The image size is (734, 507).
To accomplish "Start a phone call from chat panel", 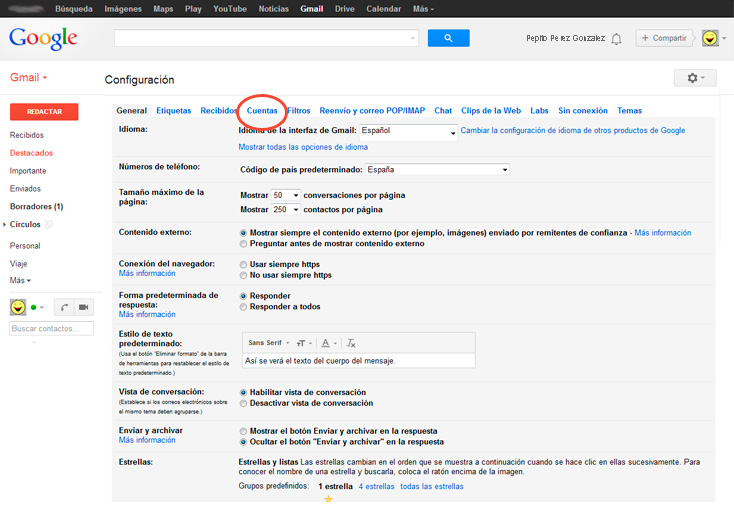I will (64, 307).
